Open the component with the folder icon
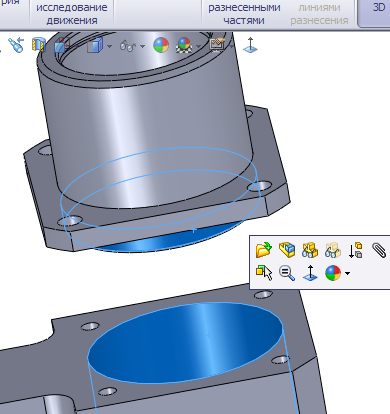The image size is (390, 414). click(x=264, y=250)
